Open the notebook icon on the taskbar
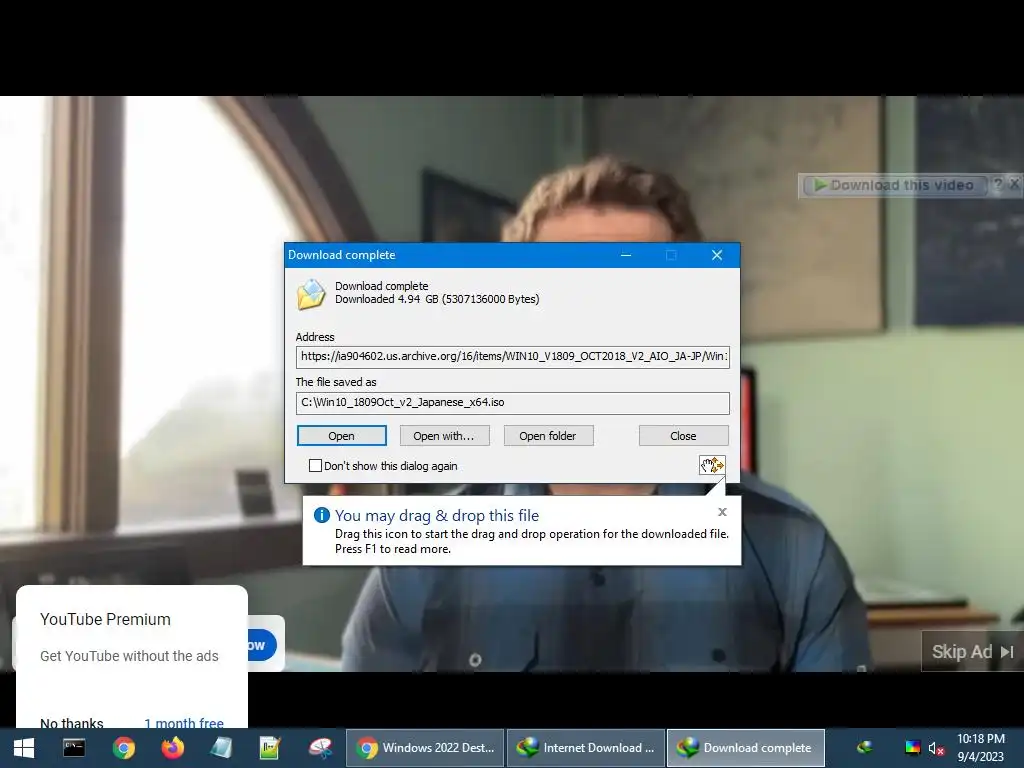The height and width of the screenshot is (768, 1024). pyautogui.click(x=221, y=748)
